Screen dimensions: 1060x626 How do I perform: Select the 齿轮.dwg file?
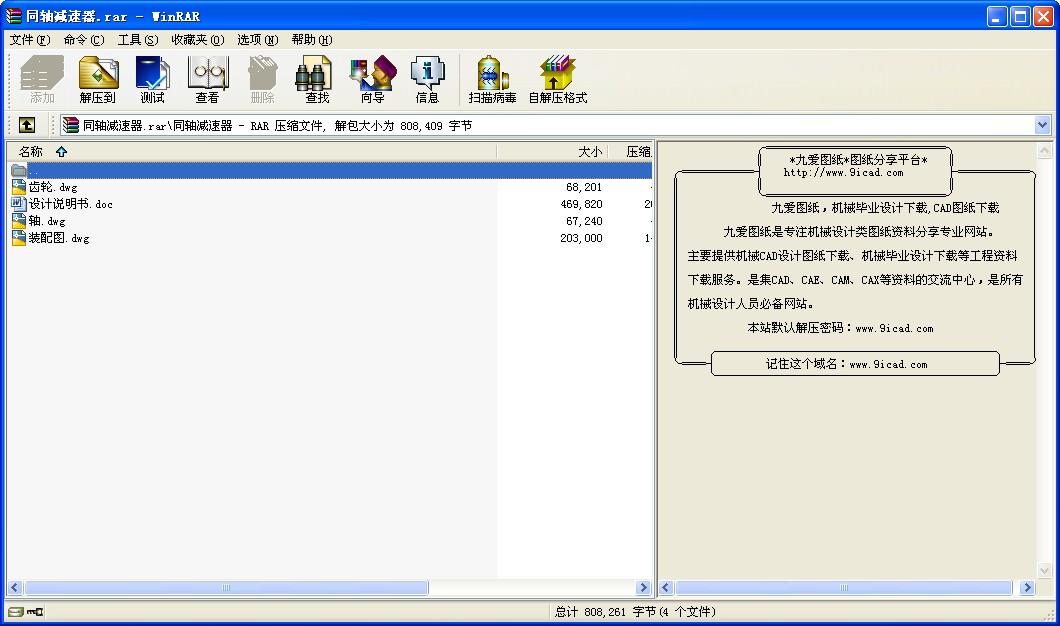pos(52,187)
